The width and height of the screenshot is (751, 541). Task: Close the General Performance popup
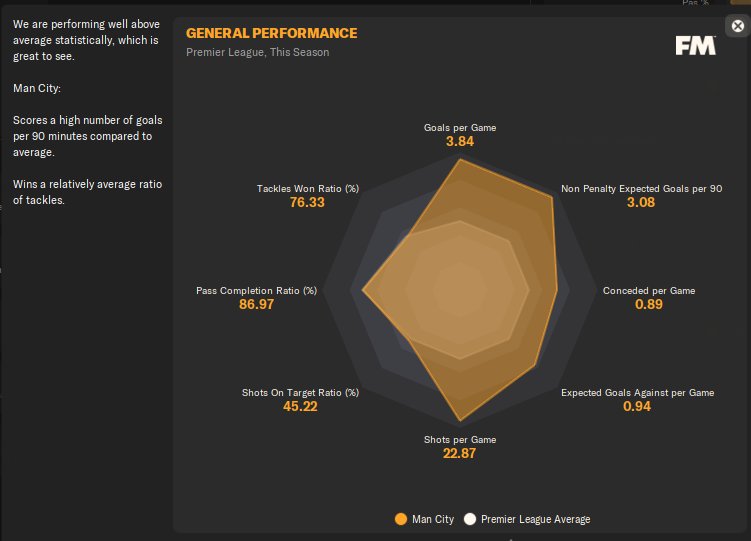738,27
